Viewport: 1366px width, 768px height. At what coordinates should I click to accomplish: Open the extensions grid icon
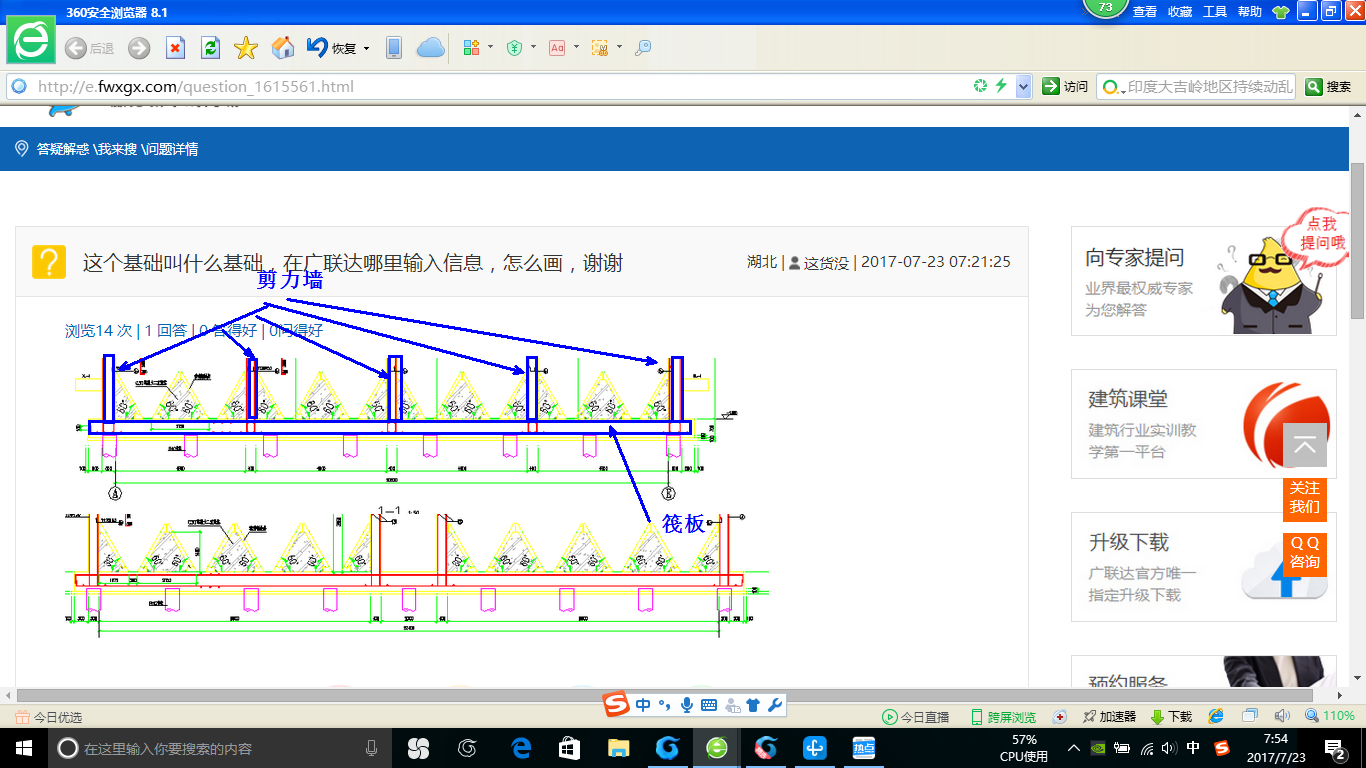coord(471,48)
